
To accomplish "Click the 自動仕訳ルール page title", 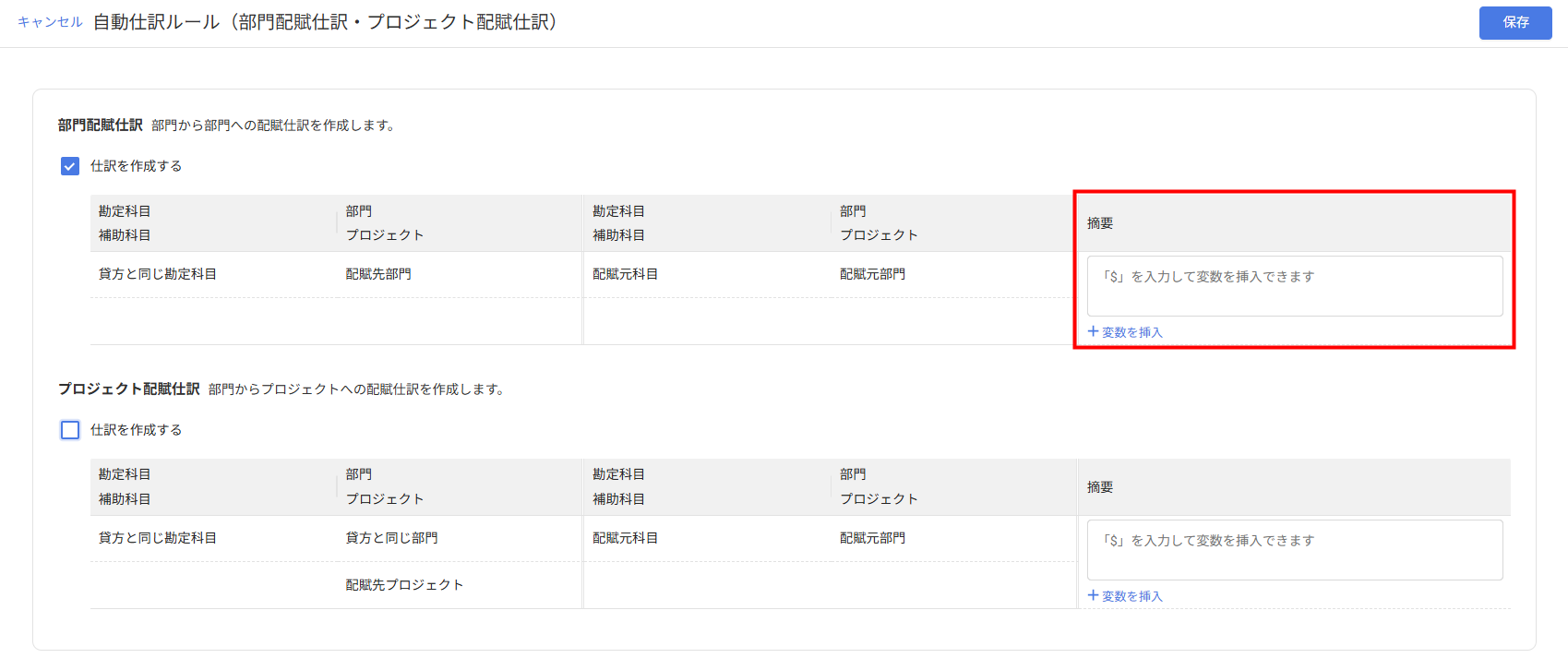I will click(325, 22).
